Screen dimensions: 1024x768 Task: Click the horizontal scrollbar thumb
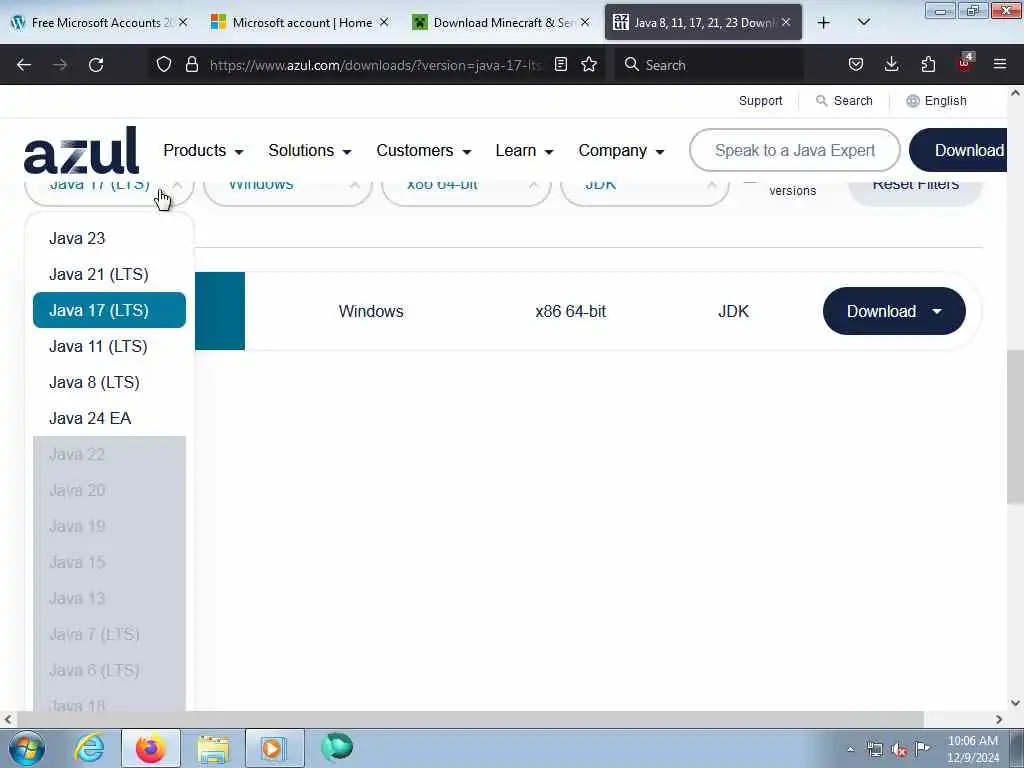pos(470,719)
